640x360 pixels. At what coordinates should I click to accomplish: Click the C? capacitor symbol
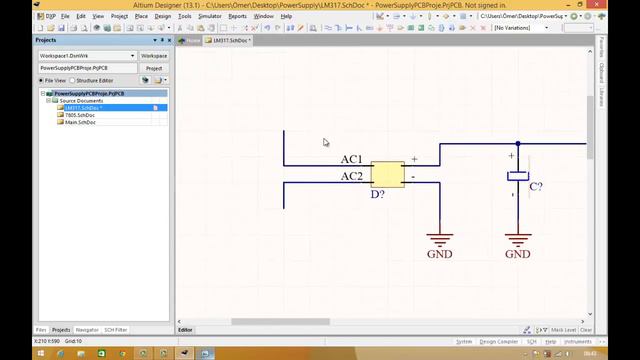point(518,176)
